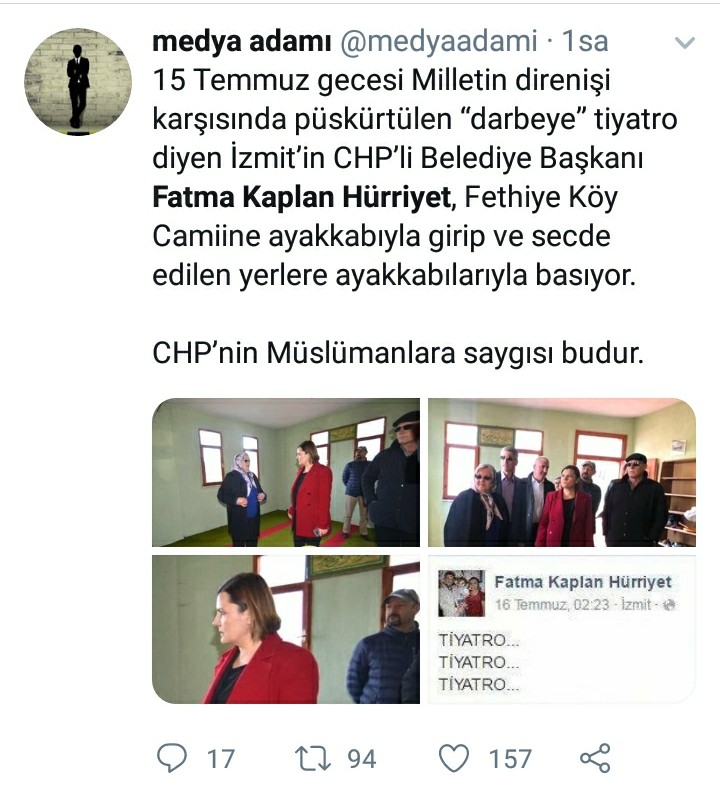This screenshot has width=720, height=791.
Task: Like the tweet with heart icon
Action: click(454, 758)
